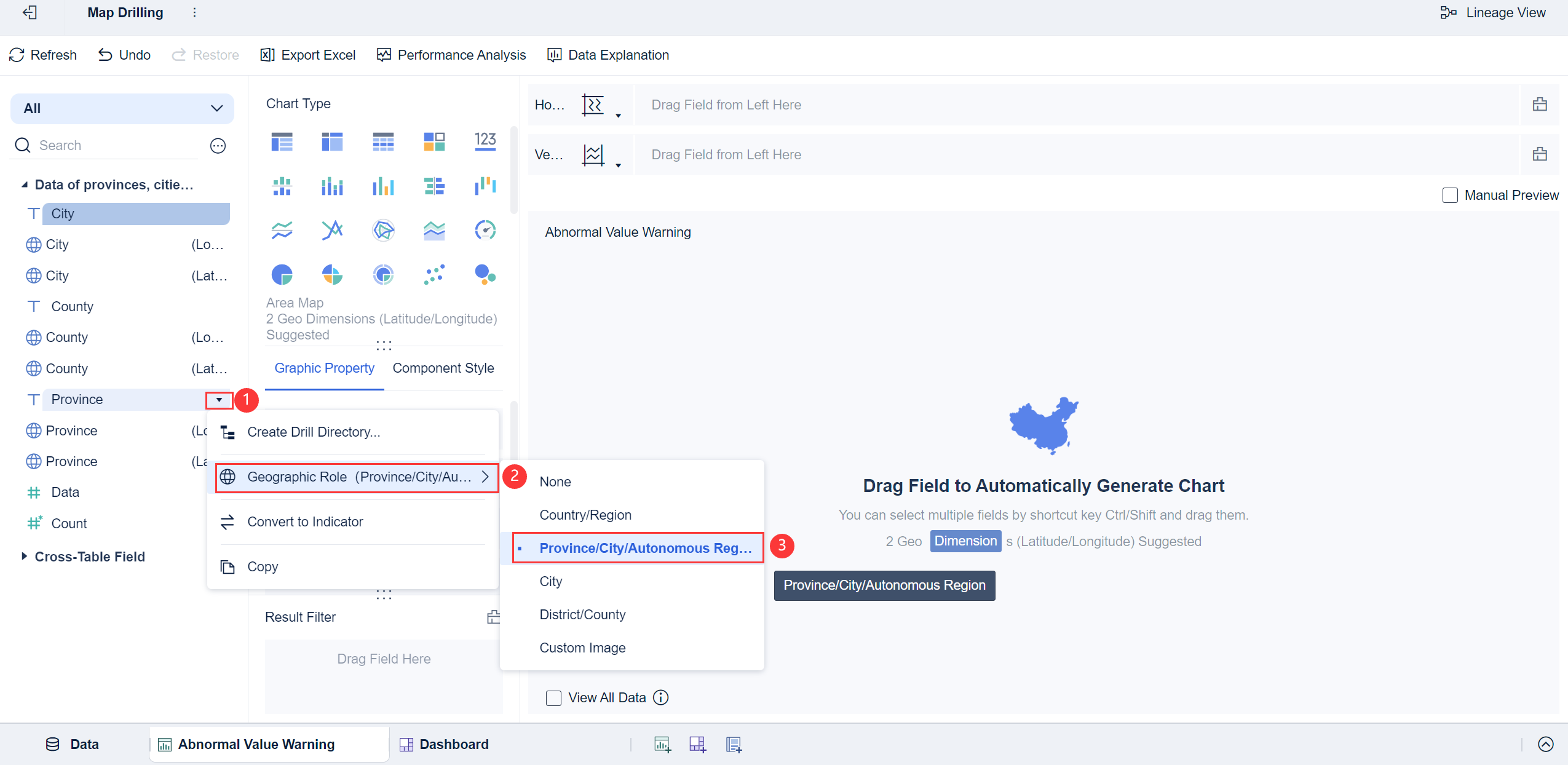Switch to the Component Style tab
1568x765 pixels.
pyautogui.click(x=443, y=368)
